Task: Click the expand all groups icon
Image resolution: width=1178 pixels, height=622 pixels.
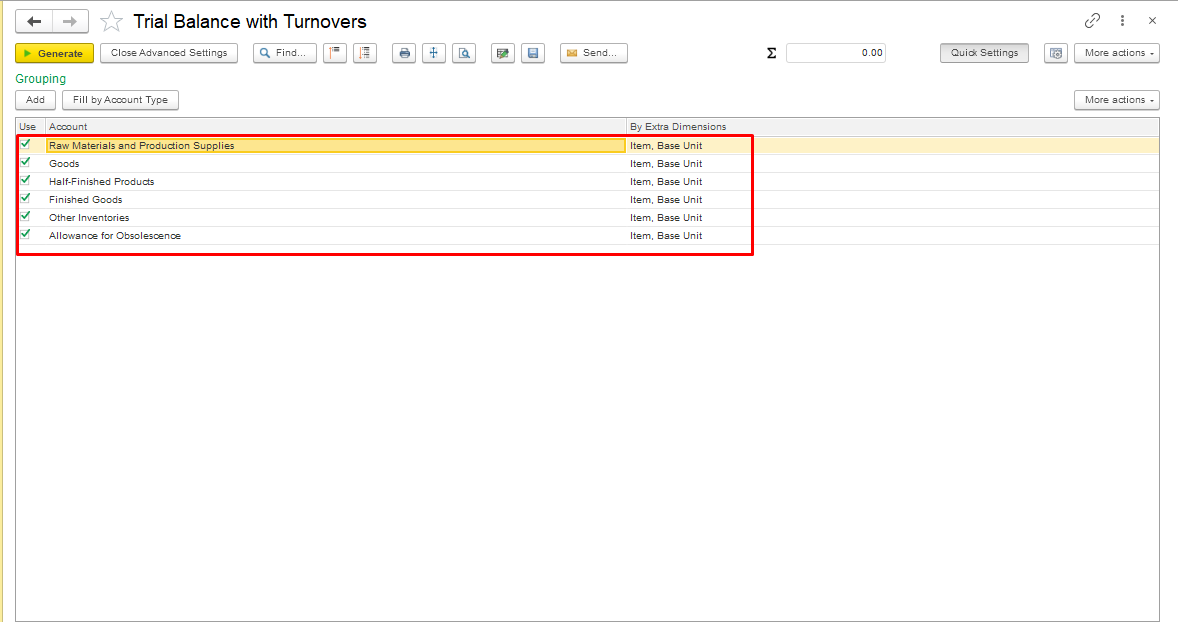Action: [x=365, y=53]
